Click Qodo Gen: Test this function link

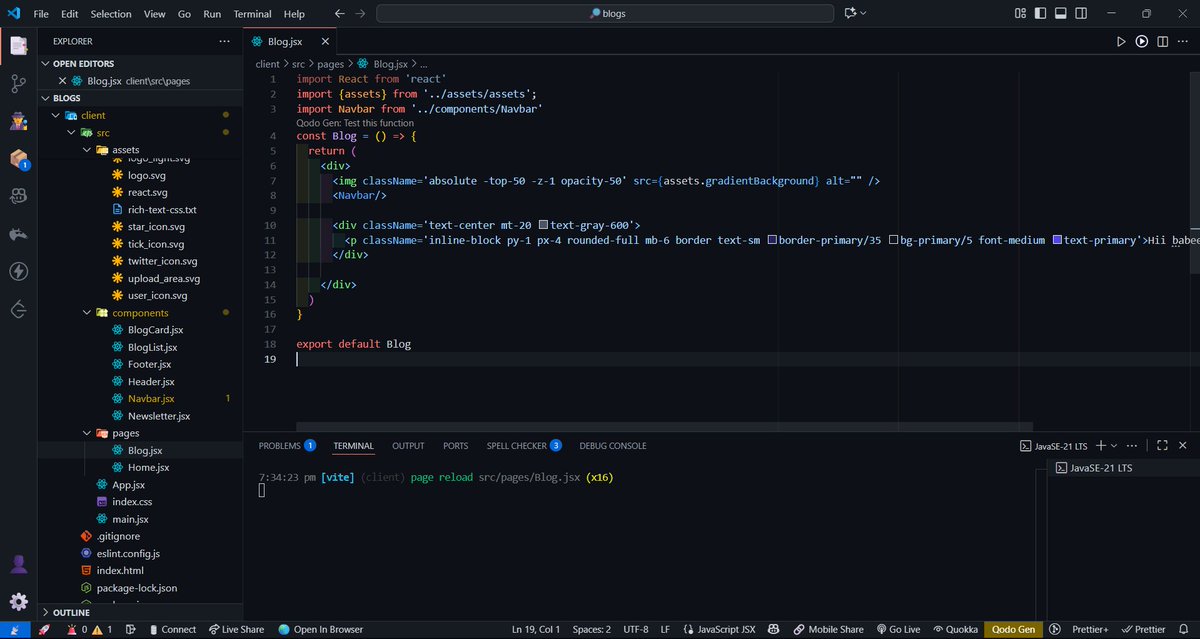coord(357,122)
